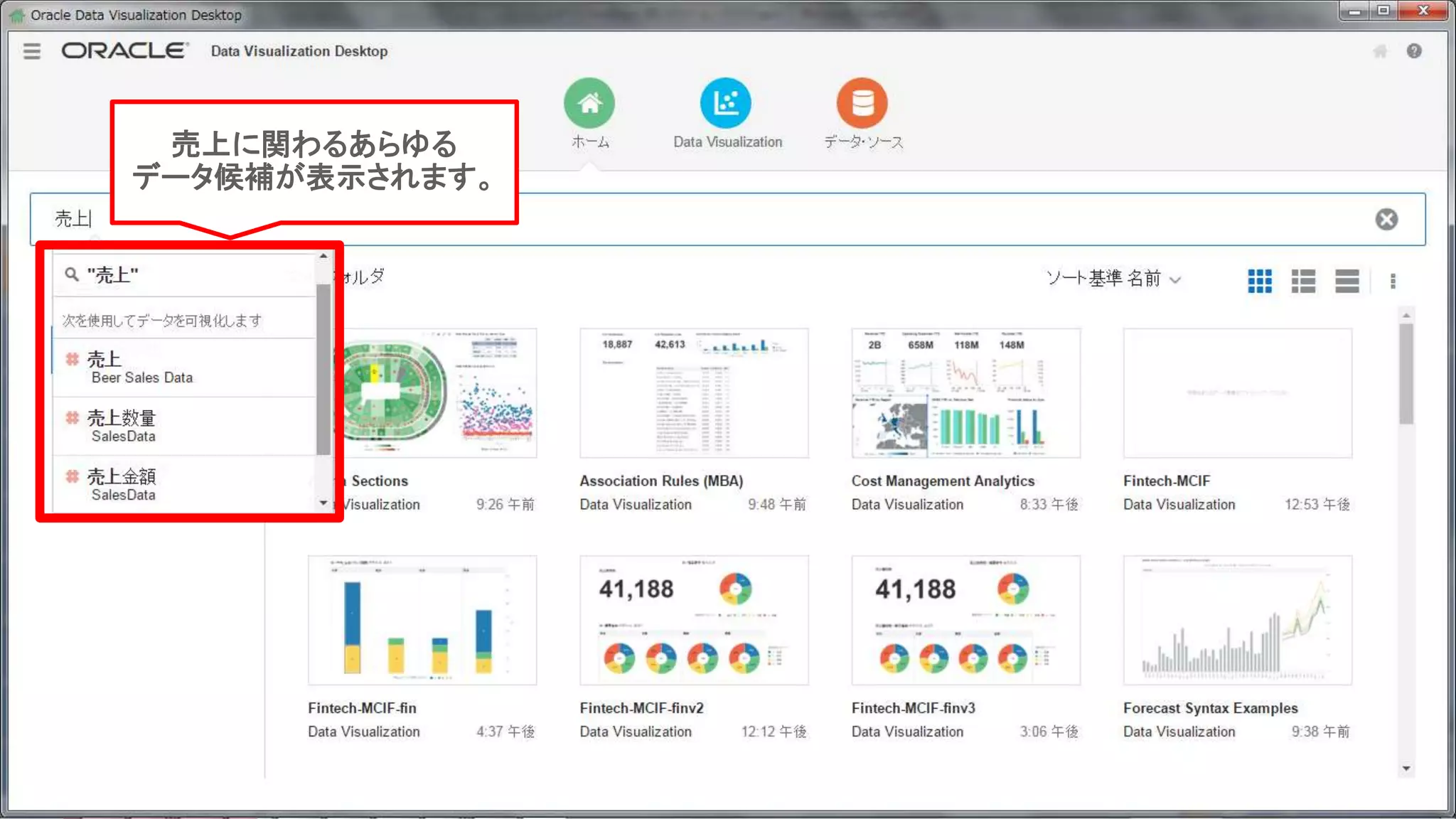Click the measure icon beside 売上金額
This screenshot has height=819, width=1456.
click(x=72, y=476)
